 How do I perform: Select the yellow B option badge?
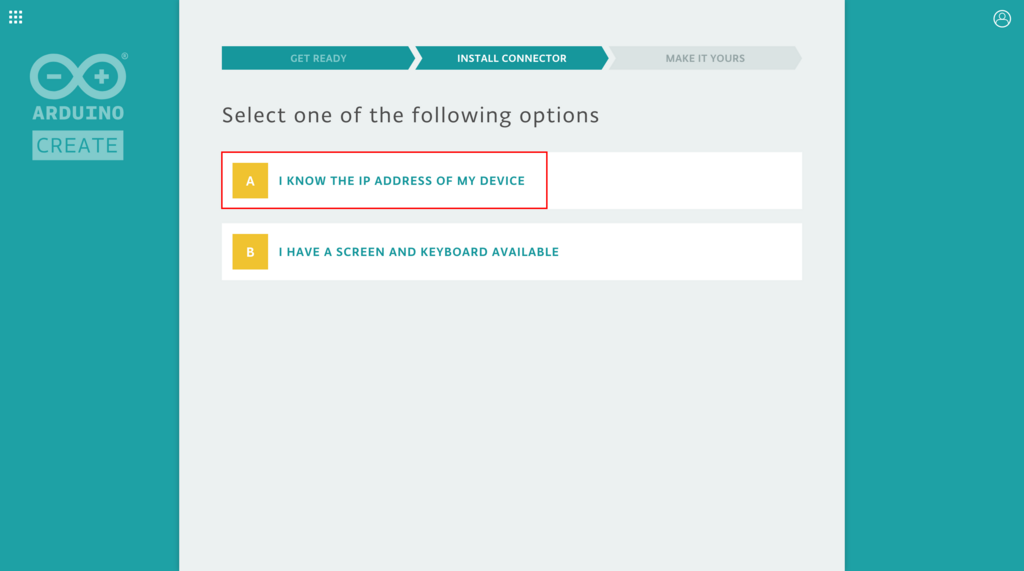click(x=250, y=252)
